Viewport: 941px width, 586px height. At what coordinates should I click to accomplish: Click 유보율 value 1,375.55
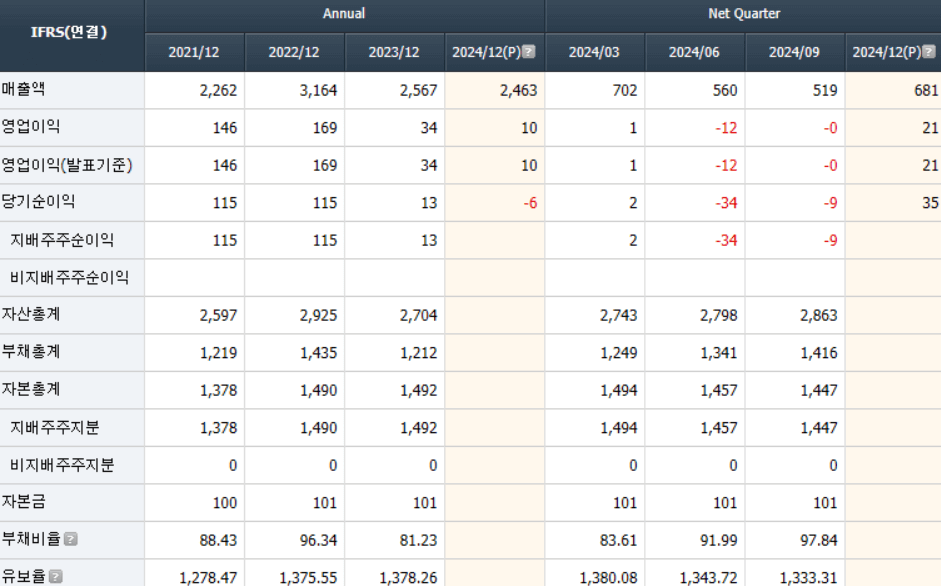[x=308, y=578]
